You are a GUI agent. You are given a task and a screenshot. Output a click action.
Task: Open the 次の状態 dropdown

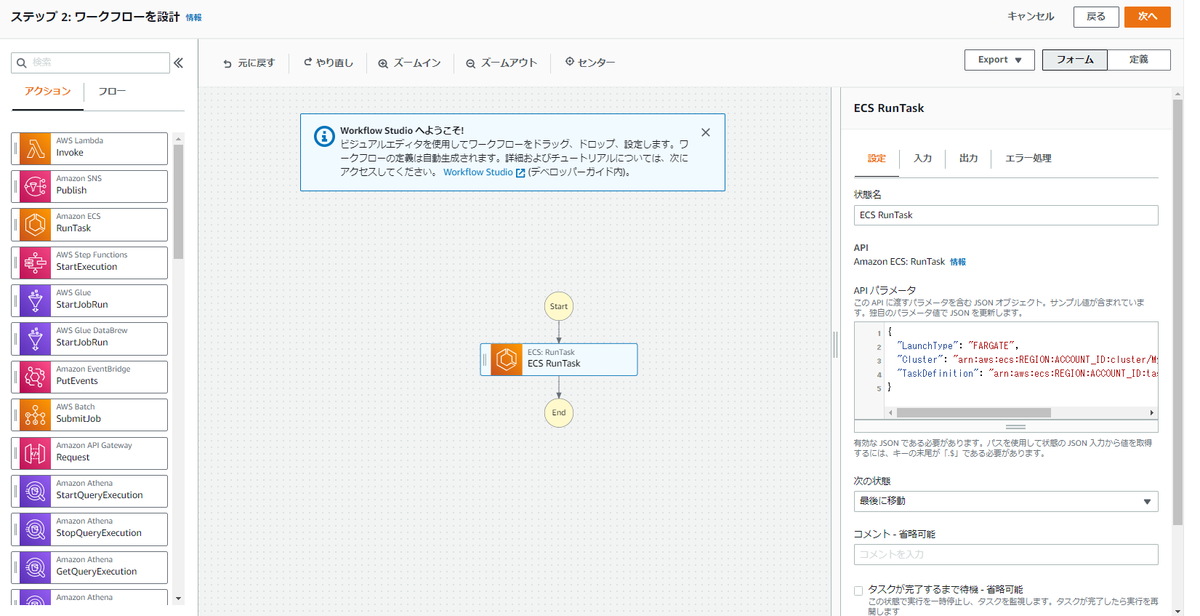1005,501
